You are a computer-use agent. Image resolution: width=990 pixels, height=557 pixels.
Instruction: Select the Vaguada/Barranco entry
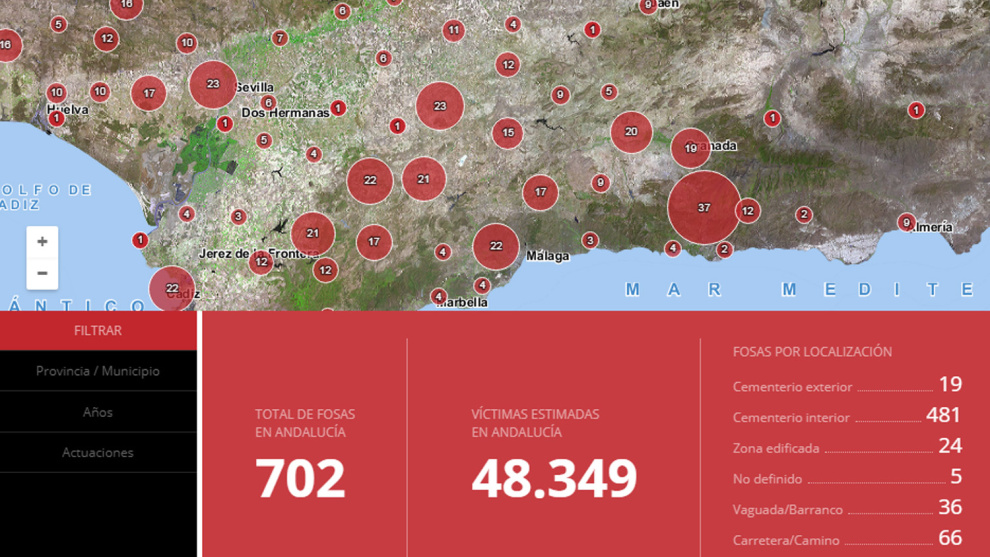pos(846,509)
